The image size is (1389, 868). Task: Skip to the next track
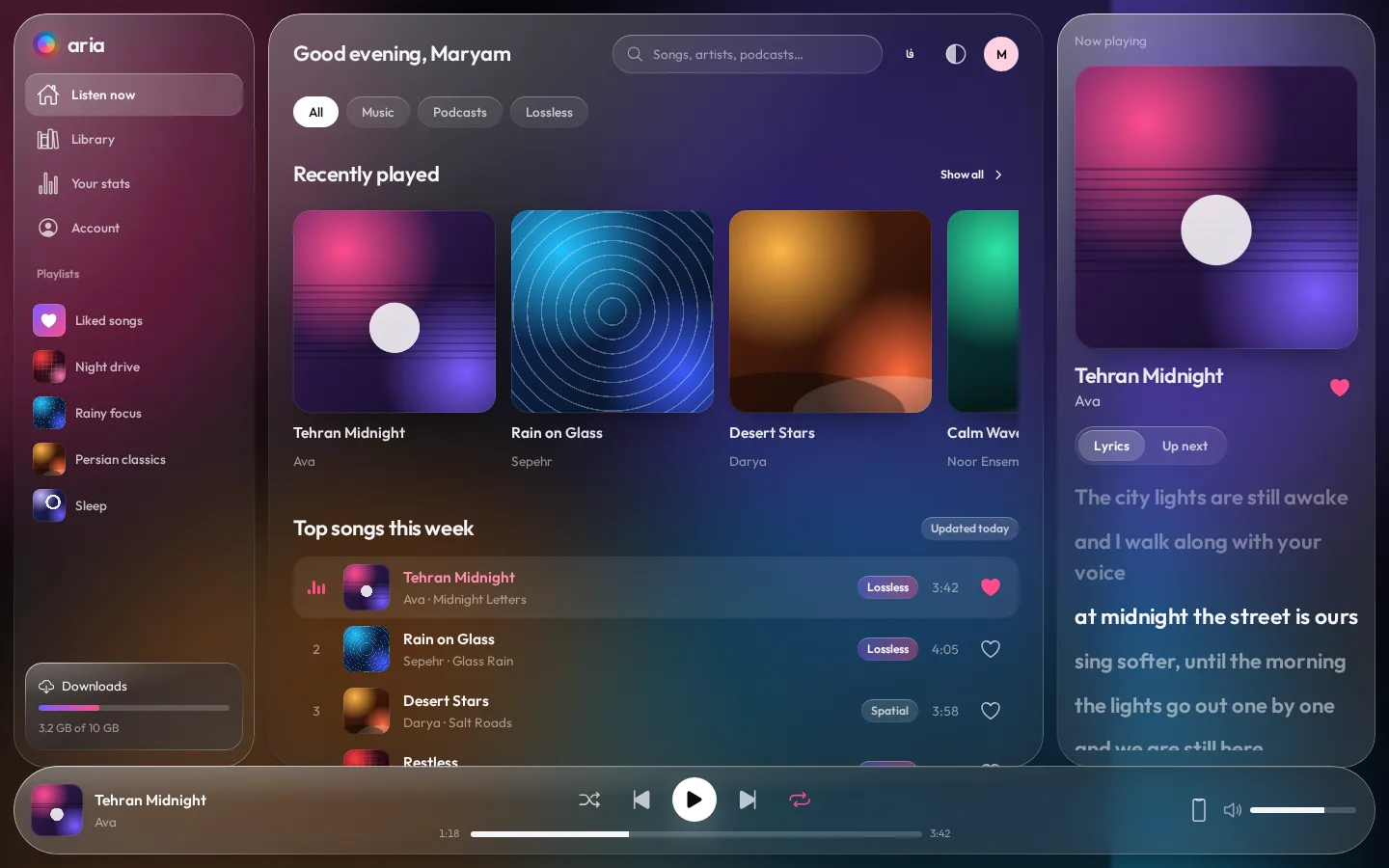[x=748, y=800]
